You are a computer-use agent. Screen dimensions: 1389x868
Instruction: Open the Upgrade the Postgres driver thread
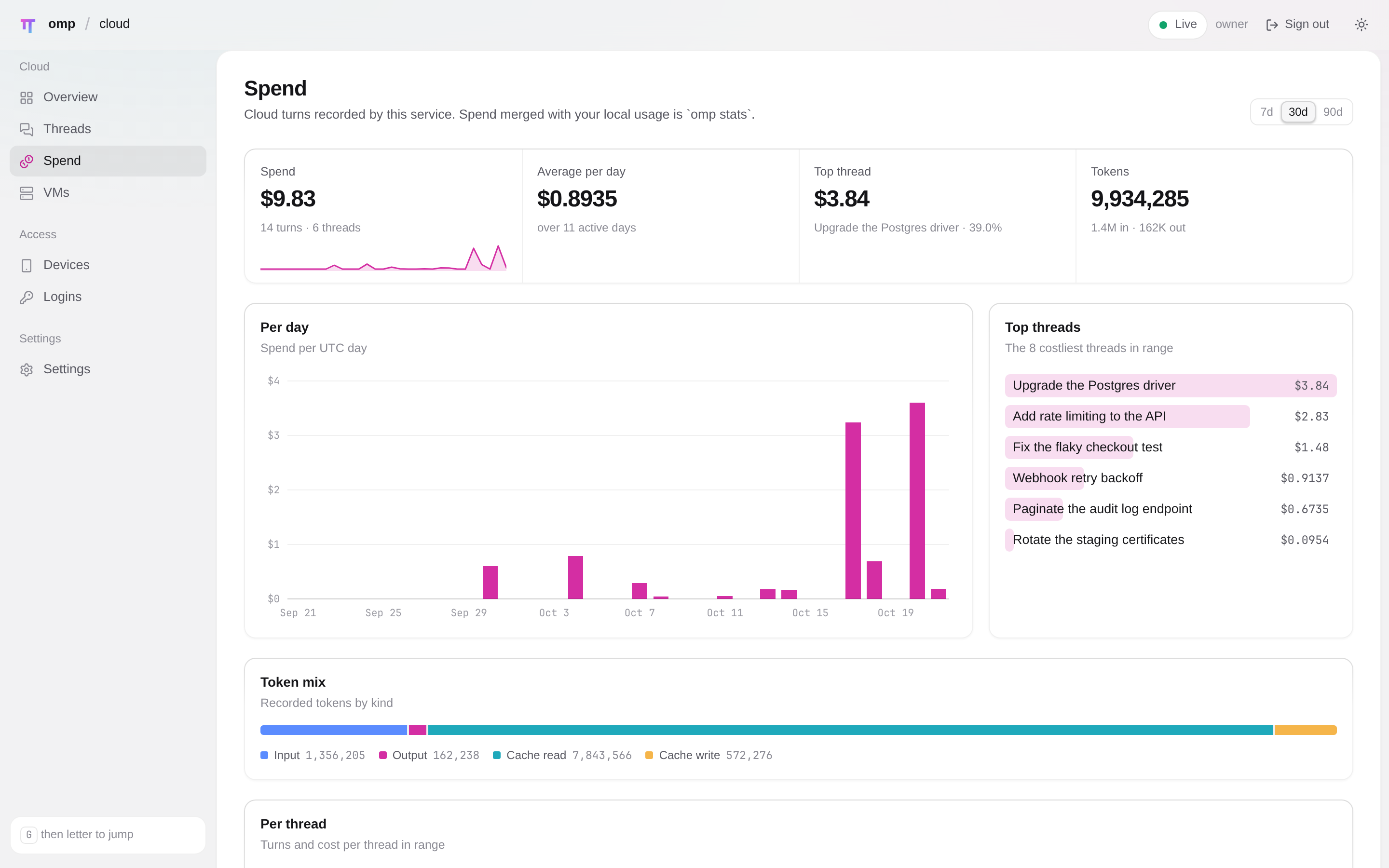1171,386
